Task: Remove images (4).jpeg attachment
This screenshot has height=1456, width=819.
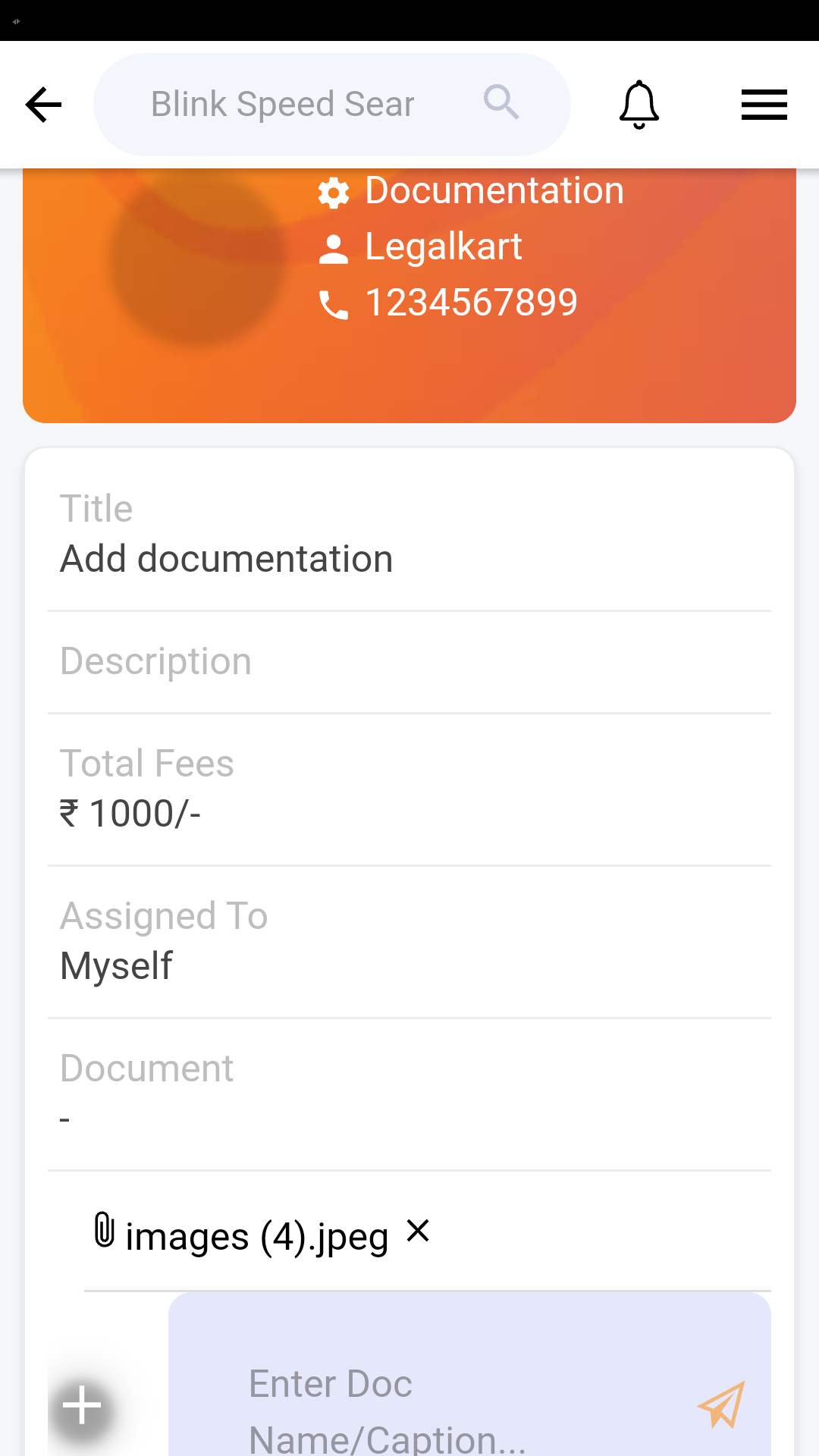Action: click(x=418, y=1230)
